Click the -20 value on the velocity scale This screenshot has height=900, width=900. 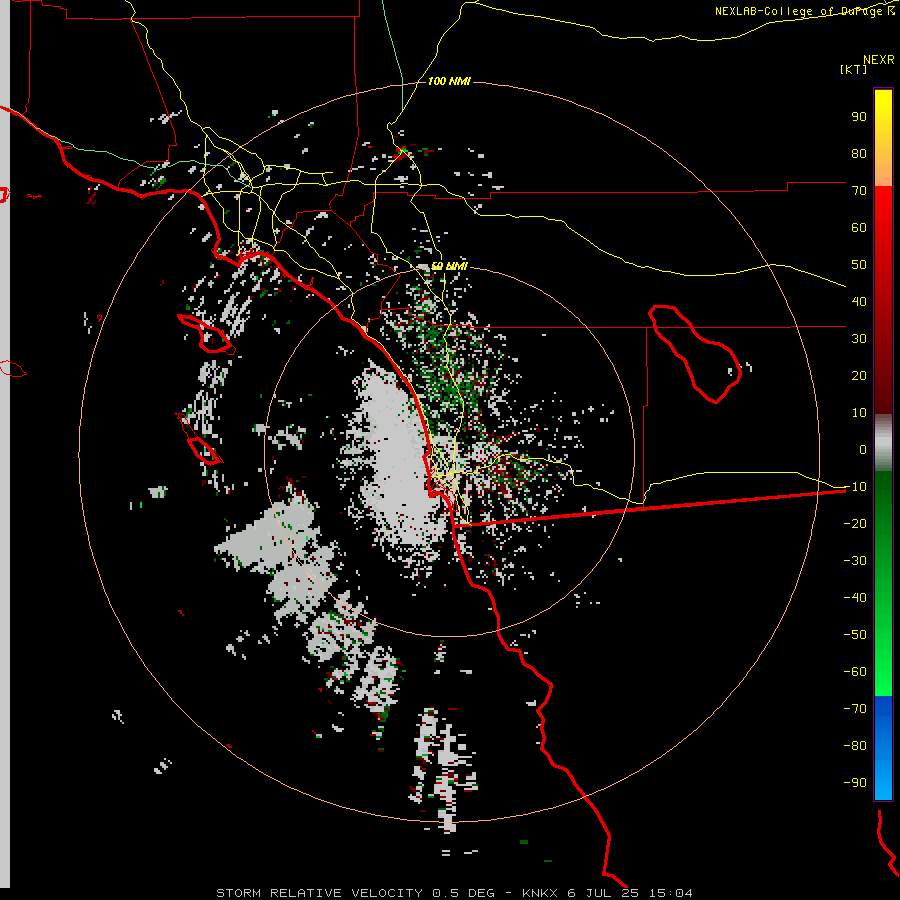(855, 523)
